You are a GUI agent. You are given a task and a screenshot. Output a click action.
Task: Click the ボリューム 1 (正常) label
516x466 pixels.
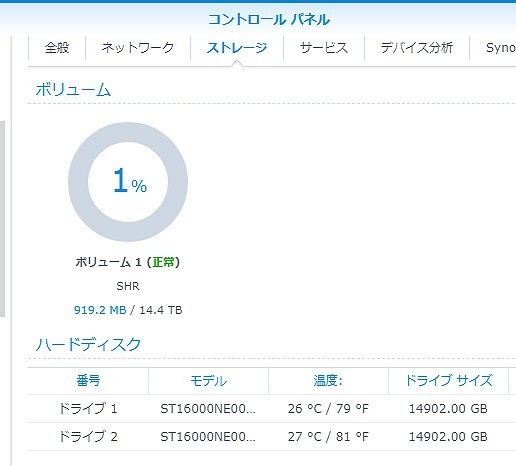pos(128,262)
